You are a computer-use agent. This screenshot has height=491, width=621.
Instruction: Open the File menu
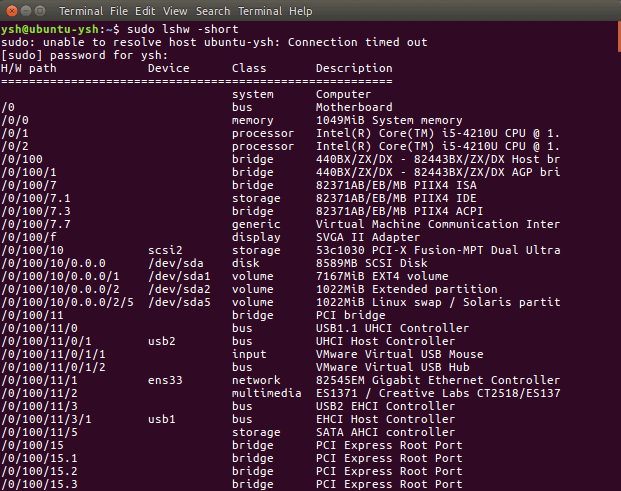[119, 11]
